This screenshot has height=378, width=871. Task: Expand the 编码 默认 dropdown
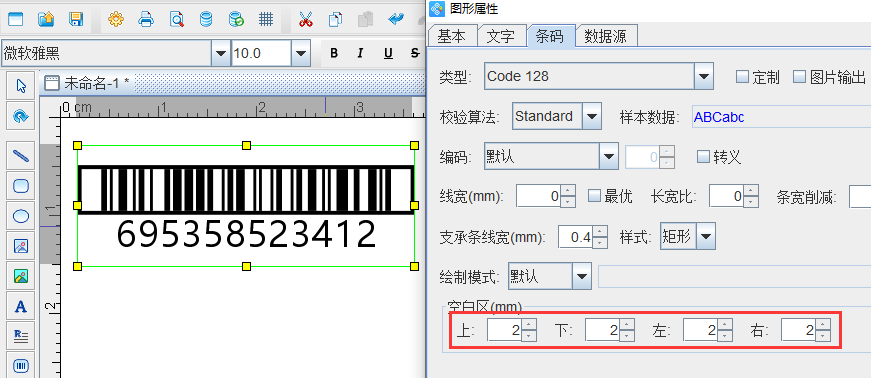[x=609, y=157]
